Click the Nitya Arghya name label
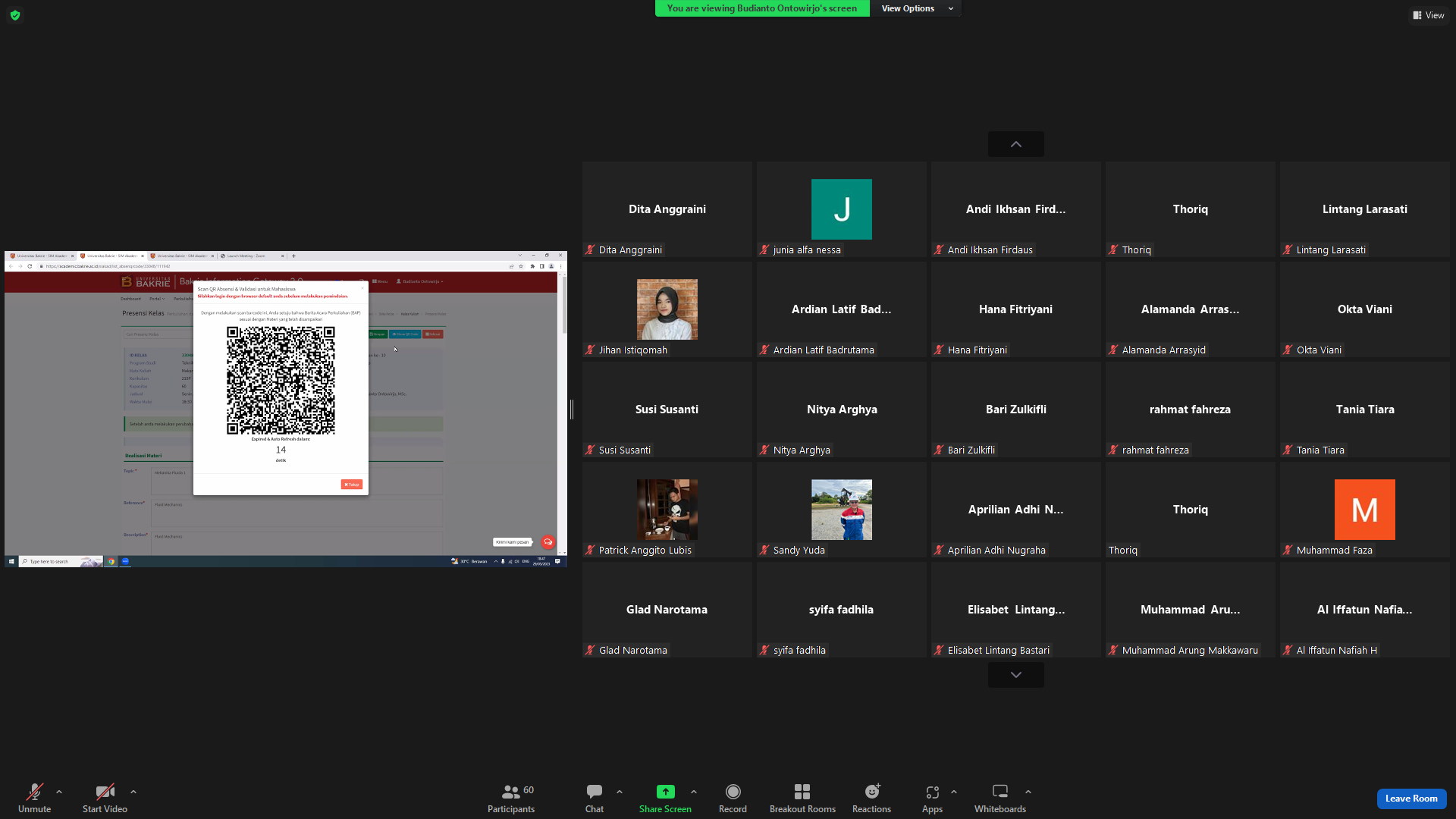 pyautogui.click(x=802, y=450)
